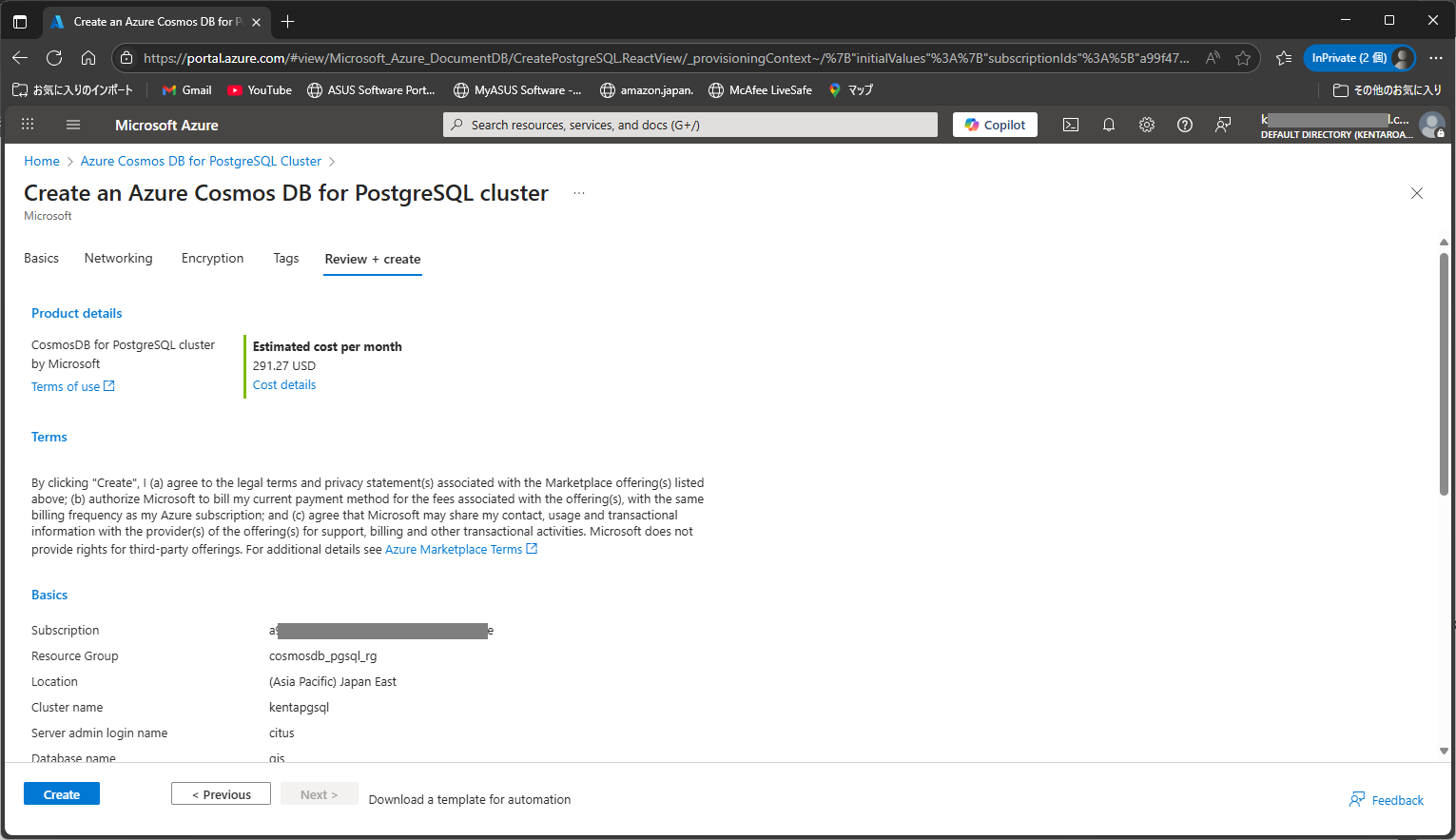This screenshot has width=1456, height=840.
Task: Open the notifications bell
Action: tap(1108, 125)
